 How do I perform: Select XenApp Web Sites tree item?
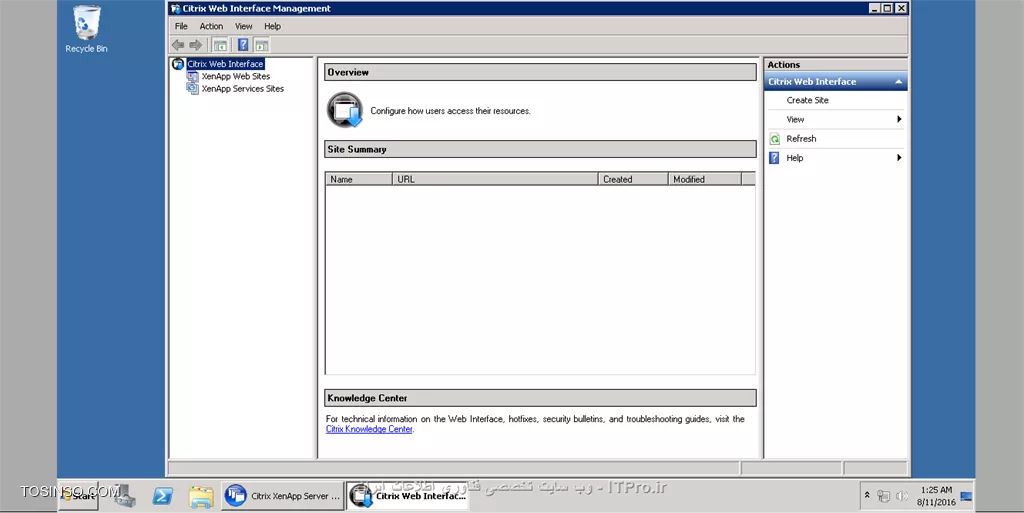pyautogui.click(x=236, y=76)
